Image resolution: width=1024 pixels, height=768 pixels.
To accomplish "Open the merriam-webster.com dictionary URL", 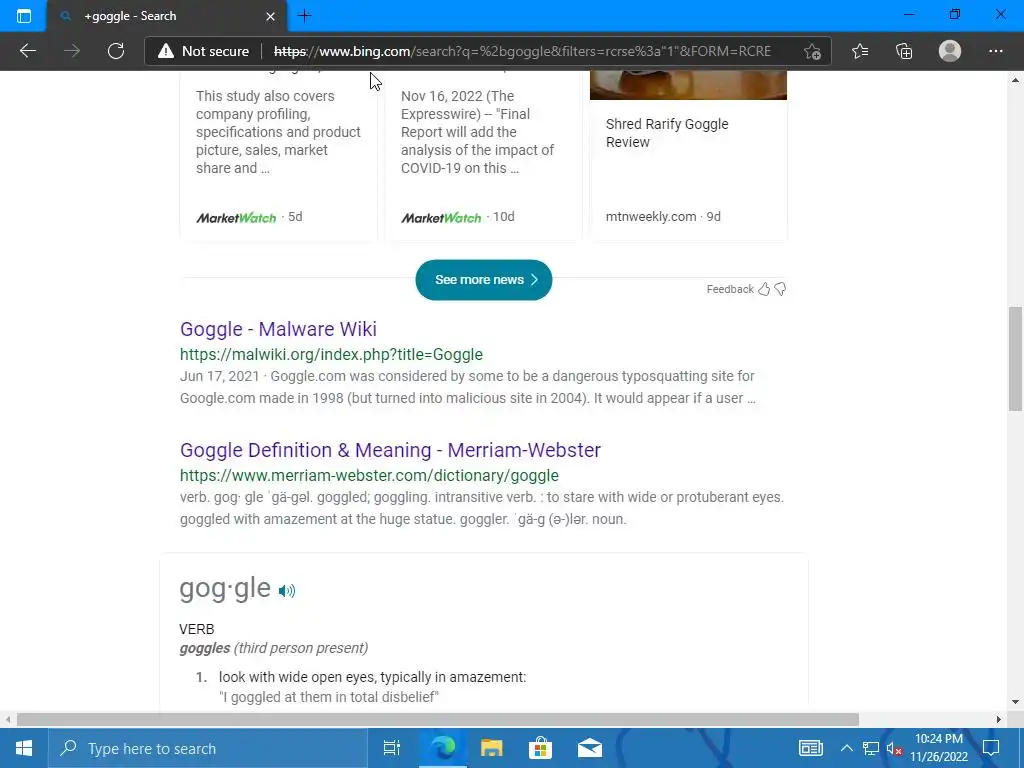I will 369,475.
